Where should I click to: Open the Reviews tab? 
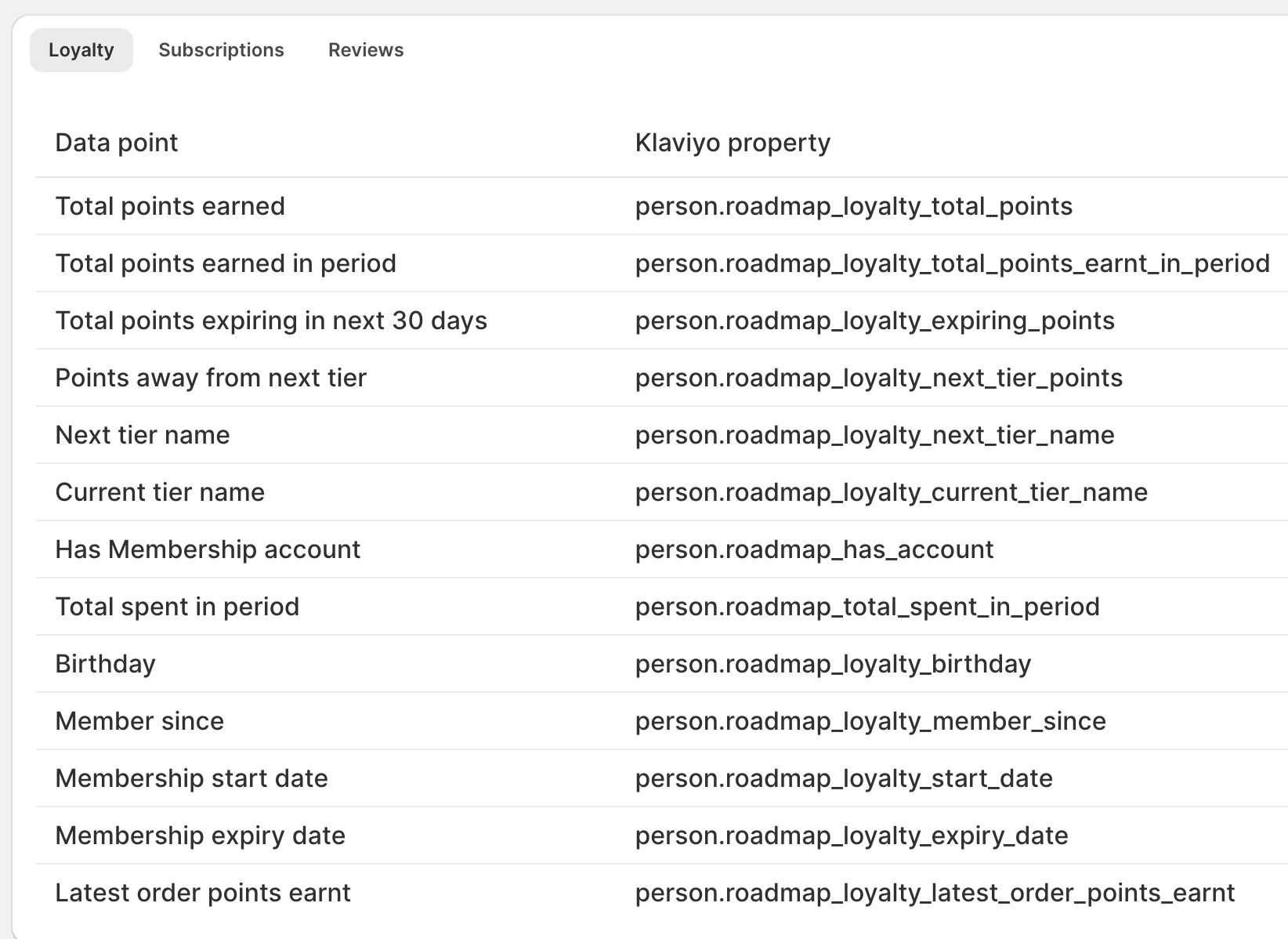click(365, 49)
